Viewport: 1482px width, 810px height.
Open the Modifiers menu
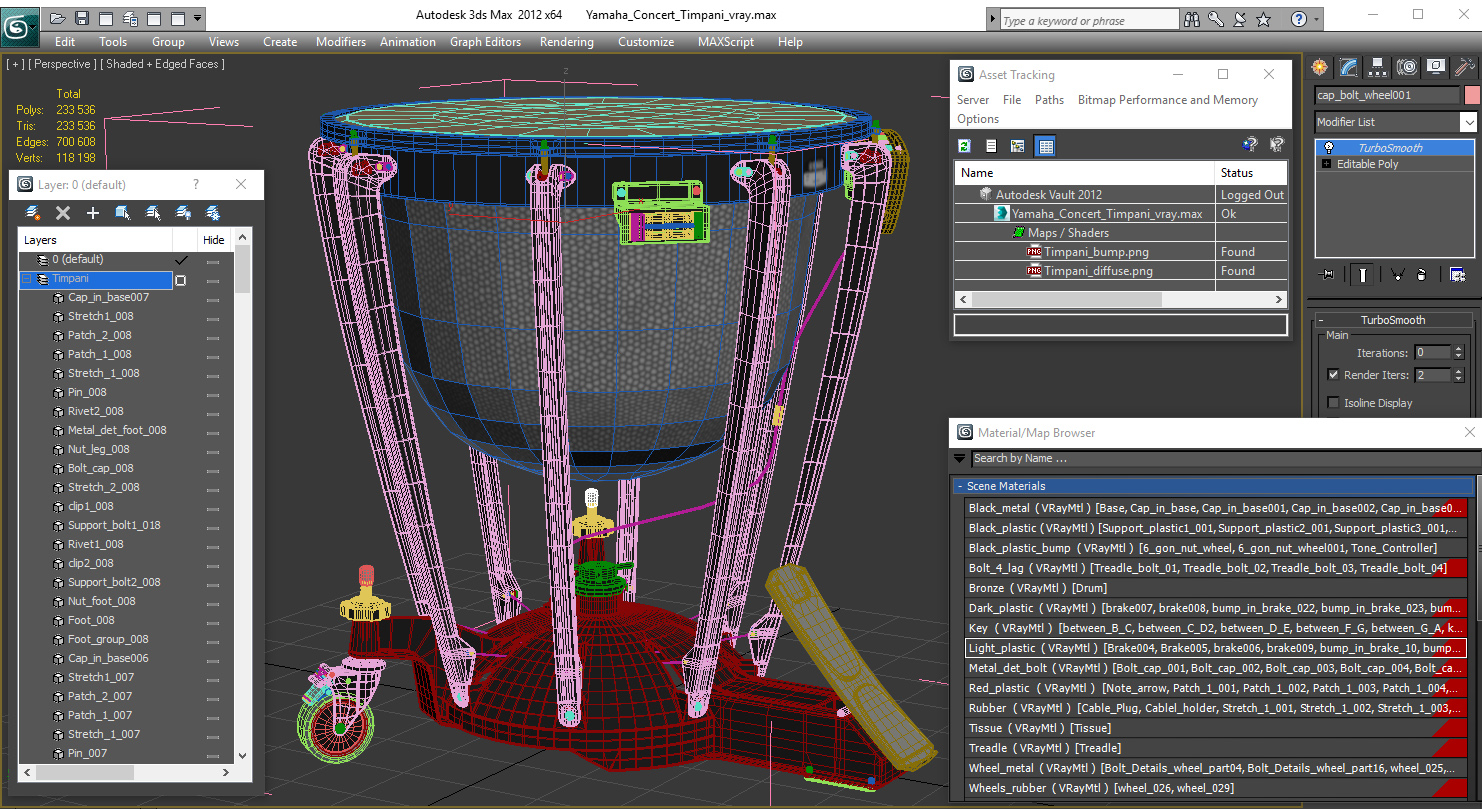coord(341,42)
